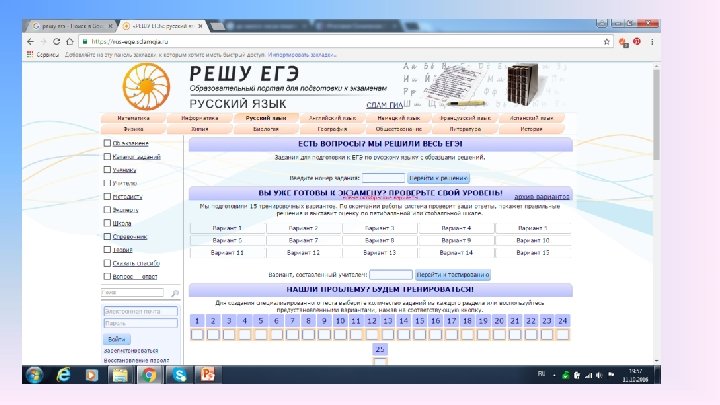This screenshot has width=720, height=405.
Task: Click the RU language indicator
Action: (x=541, y=374)
